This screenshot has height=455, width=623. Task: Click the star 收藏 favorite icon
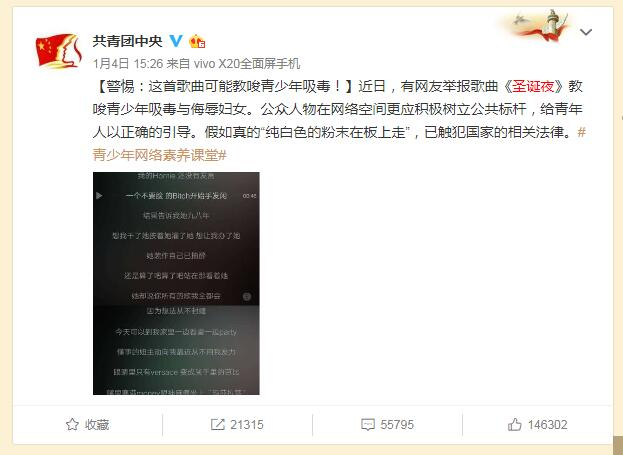click(x=72, y=424)
